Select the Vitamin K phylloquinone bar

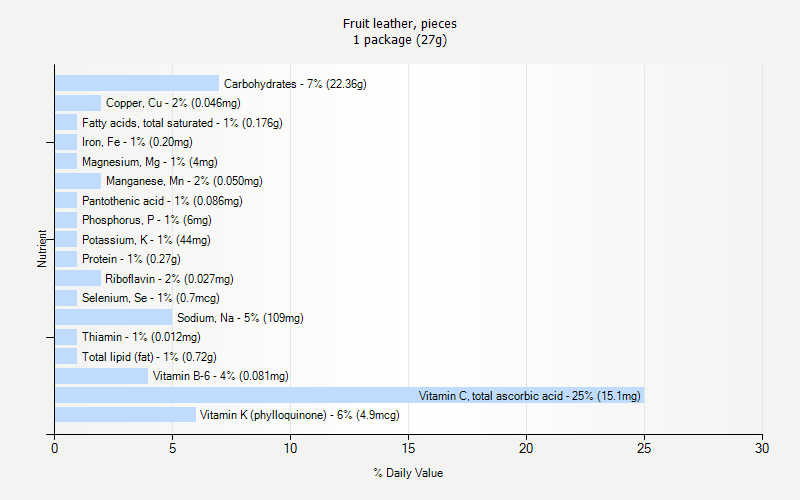126,415
